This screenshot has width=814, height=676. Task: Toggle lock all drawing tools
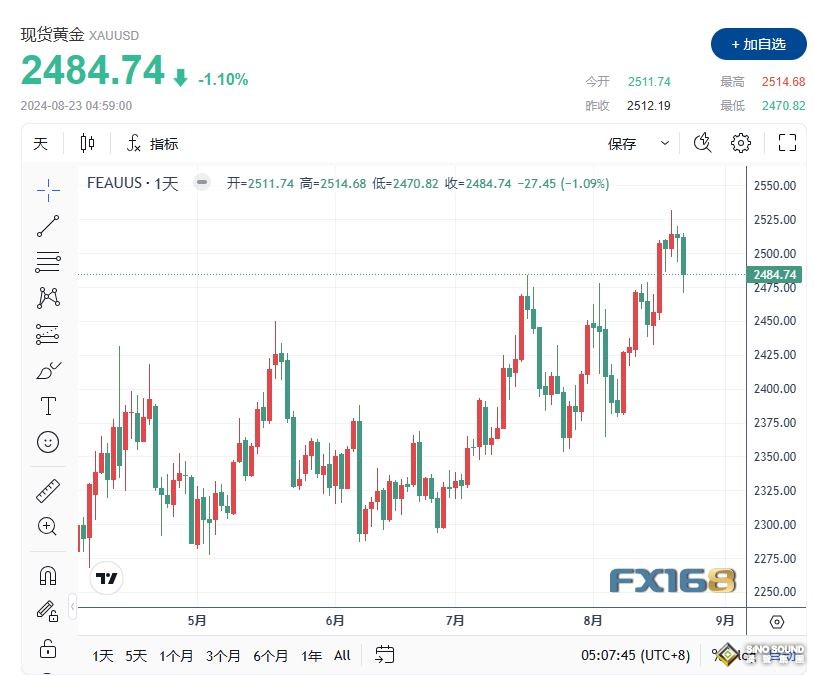point(48,648)
